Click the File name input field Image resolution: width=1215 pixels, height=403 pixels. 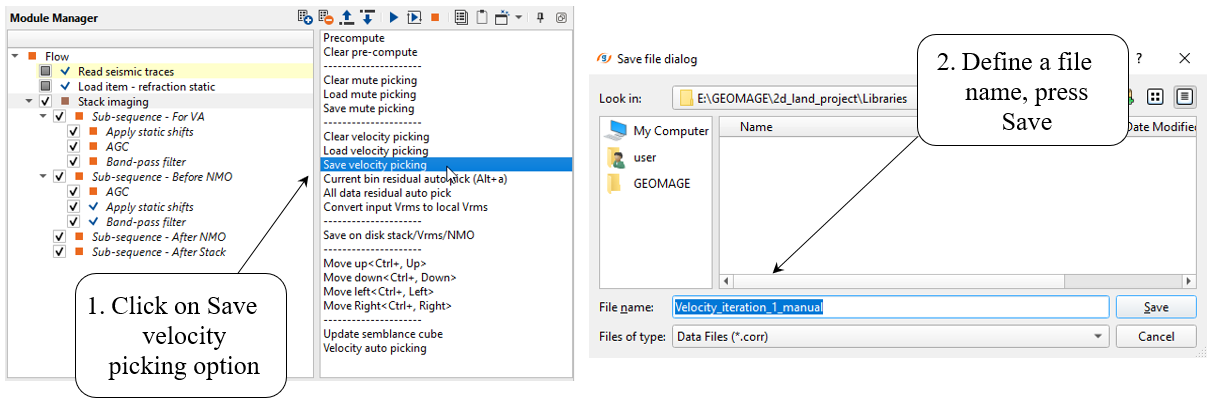pos(890,307)
